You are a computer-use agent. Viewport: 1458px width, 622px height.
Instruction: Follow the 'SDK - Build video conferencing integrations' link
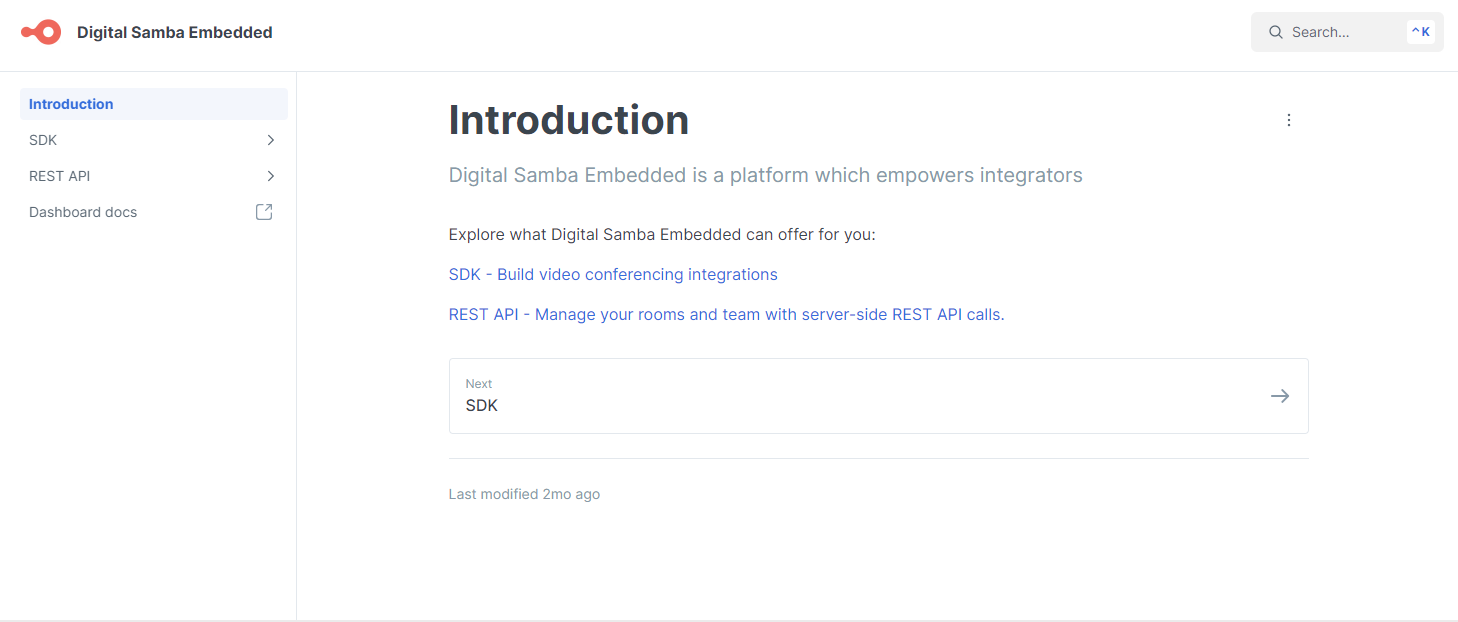pos(612,274)
